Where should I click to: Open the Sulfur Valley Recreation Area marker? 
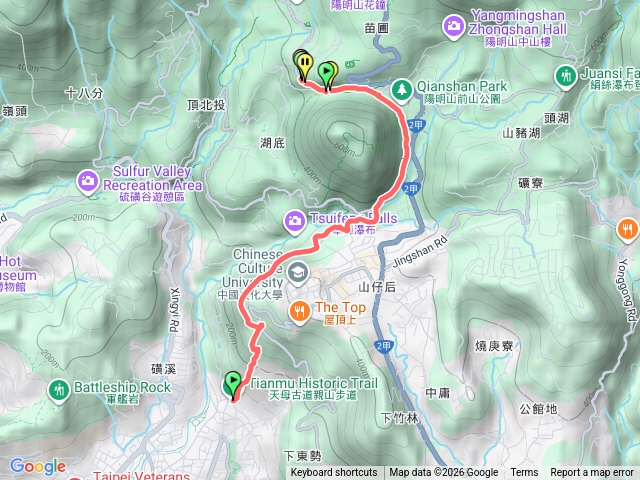click(87, 182)
